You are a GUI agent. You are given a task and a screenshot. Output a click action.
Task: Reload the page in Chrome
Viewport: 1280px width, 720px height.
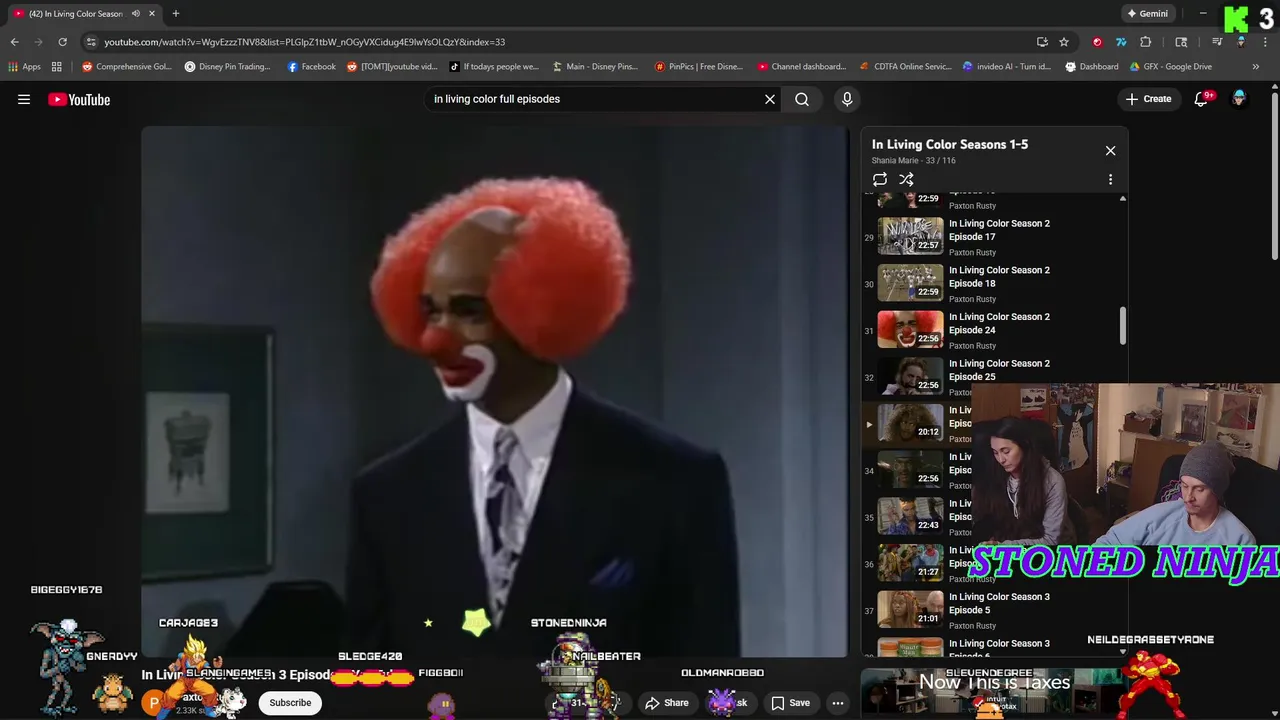[x=62, y=42]
